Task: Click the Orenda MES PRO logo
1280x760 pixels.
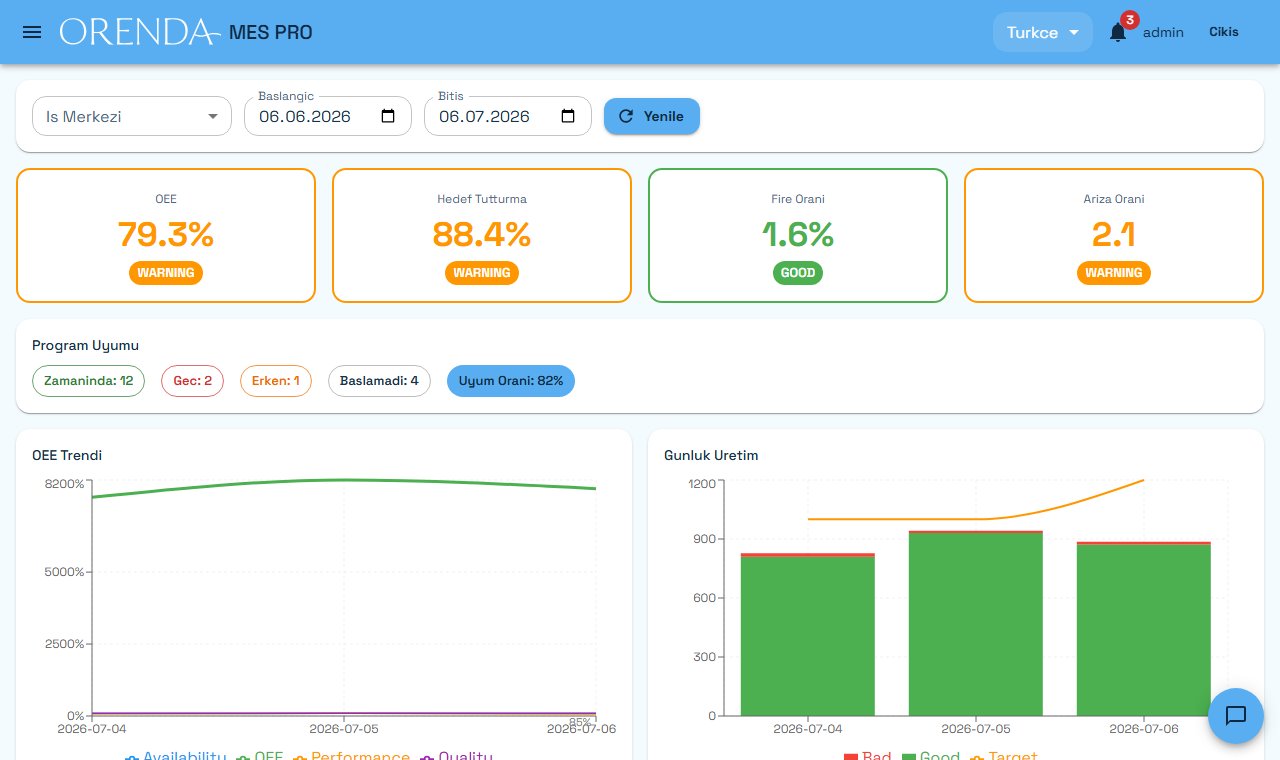Action: (186, 32)
